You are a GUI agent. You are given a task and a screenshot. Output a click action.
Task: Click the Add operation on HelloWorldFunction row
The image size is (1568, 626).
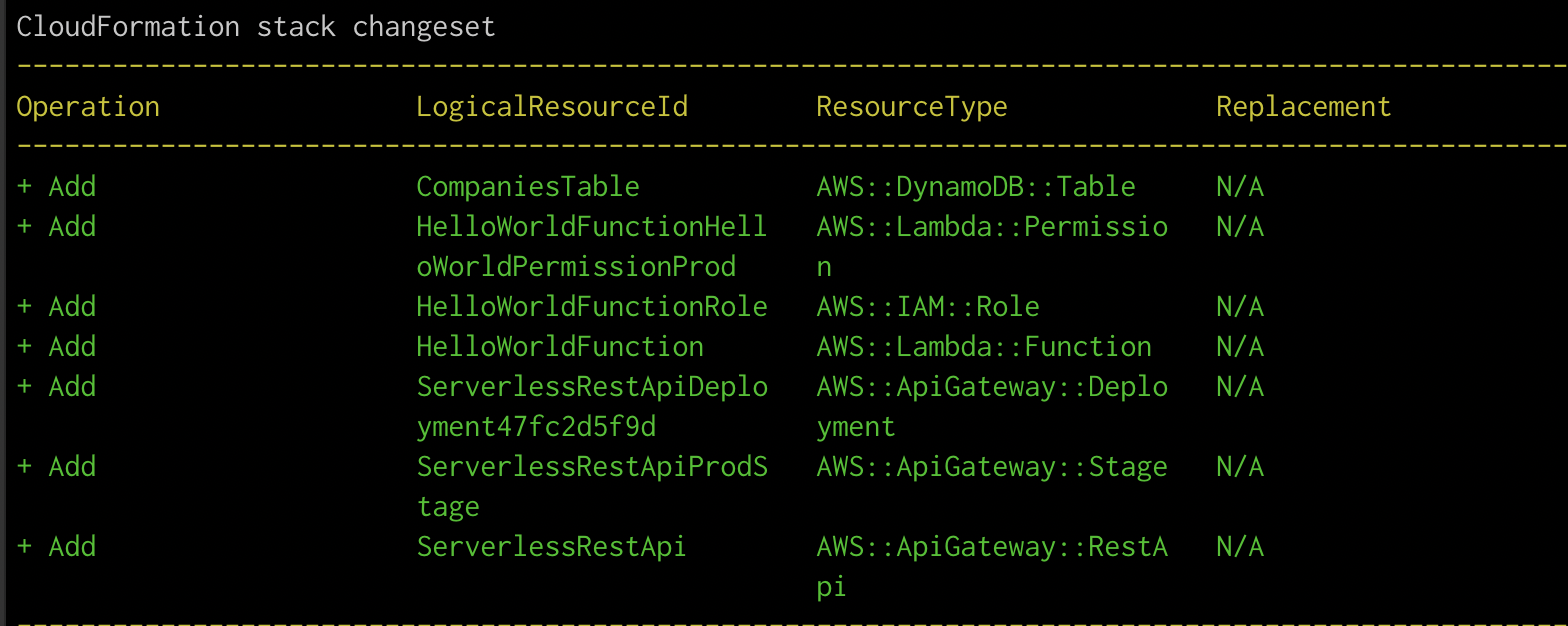pos(72,347)
